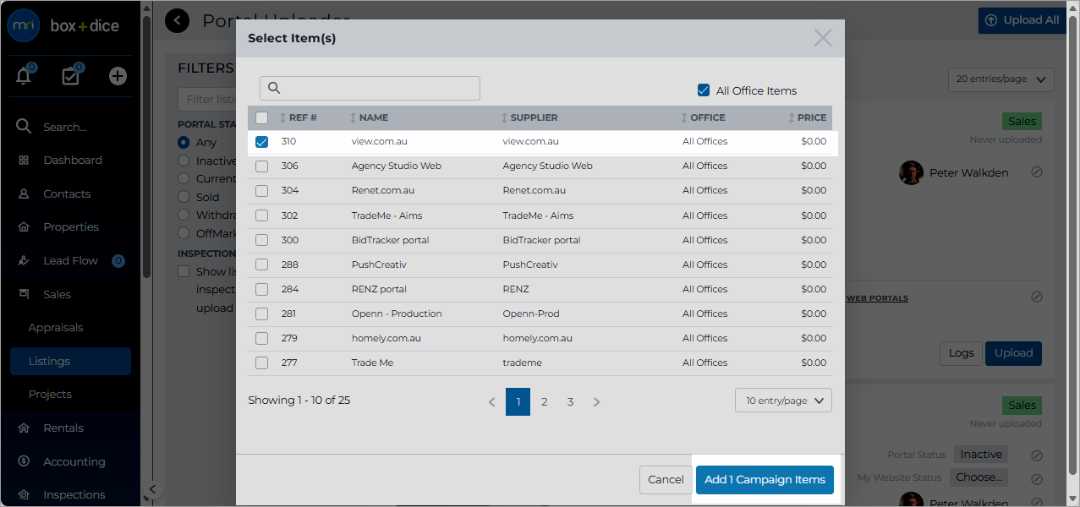Click the Accounting dollar icon
Image resolution: width=1080 pixels, height=507 pixels.
(24, 462)
